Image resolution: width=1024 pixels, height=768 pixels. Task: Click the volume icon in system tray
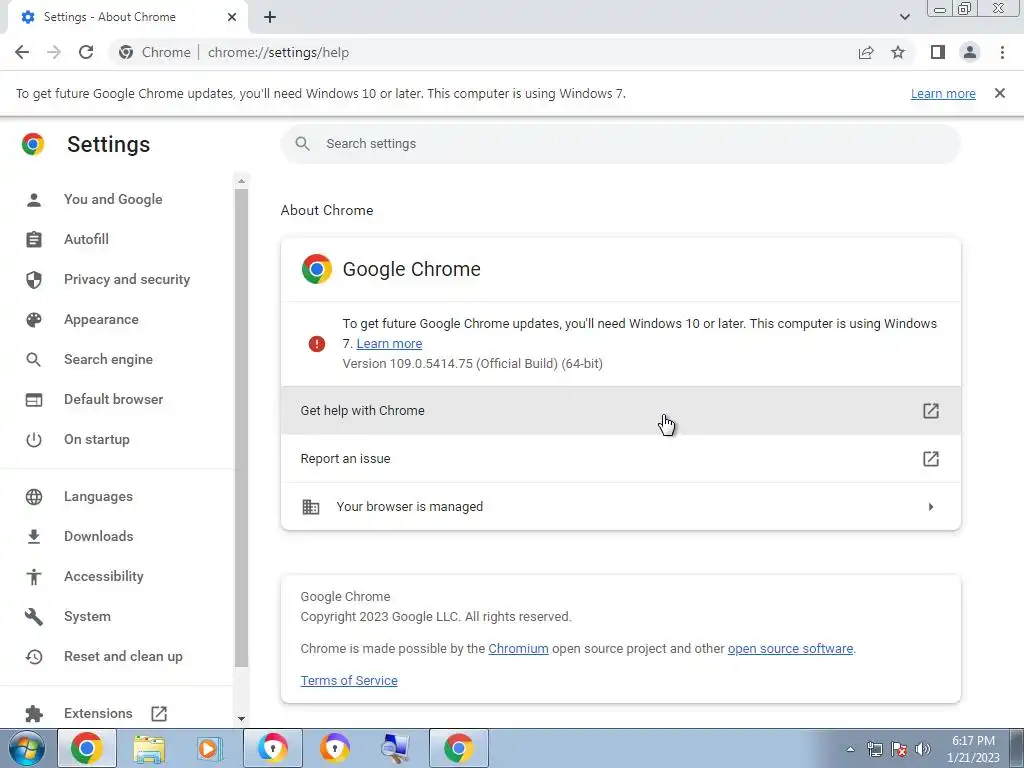point(923,749)
